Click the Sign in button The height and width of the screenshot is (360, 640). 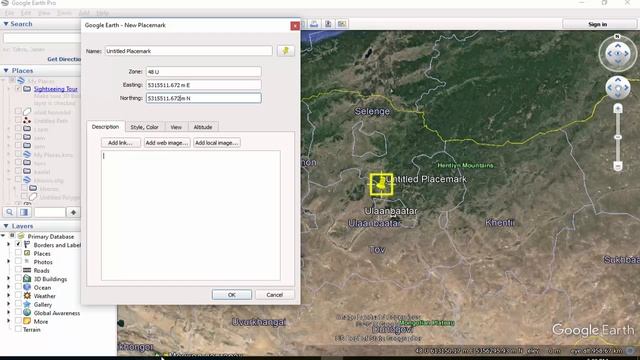[598, 24]
